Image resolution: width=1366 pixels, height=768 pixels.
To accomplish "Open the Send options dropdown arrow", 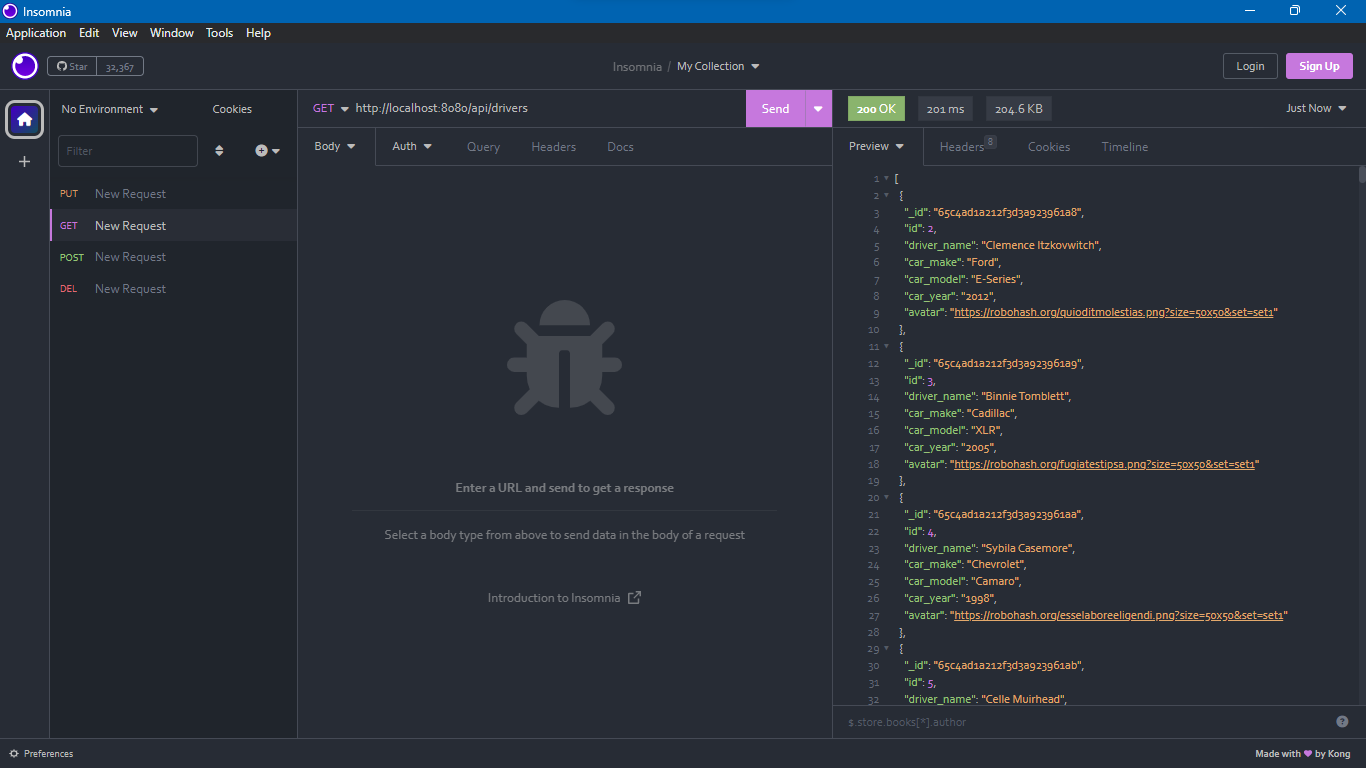I will [819, 109].
